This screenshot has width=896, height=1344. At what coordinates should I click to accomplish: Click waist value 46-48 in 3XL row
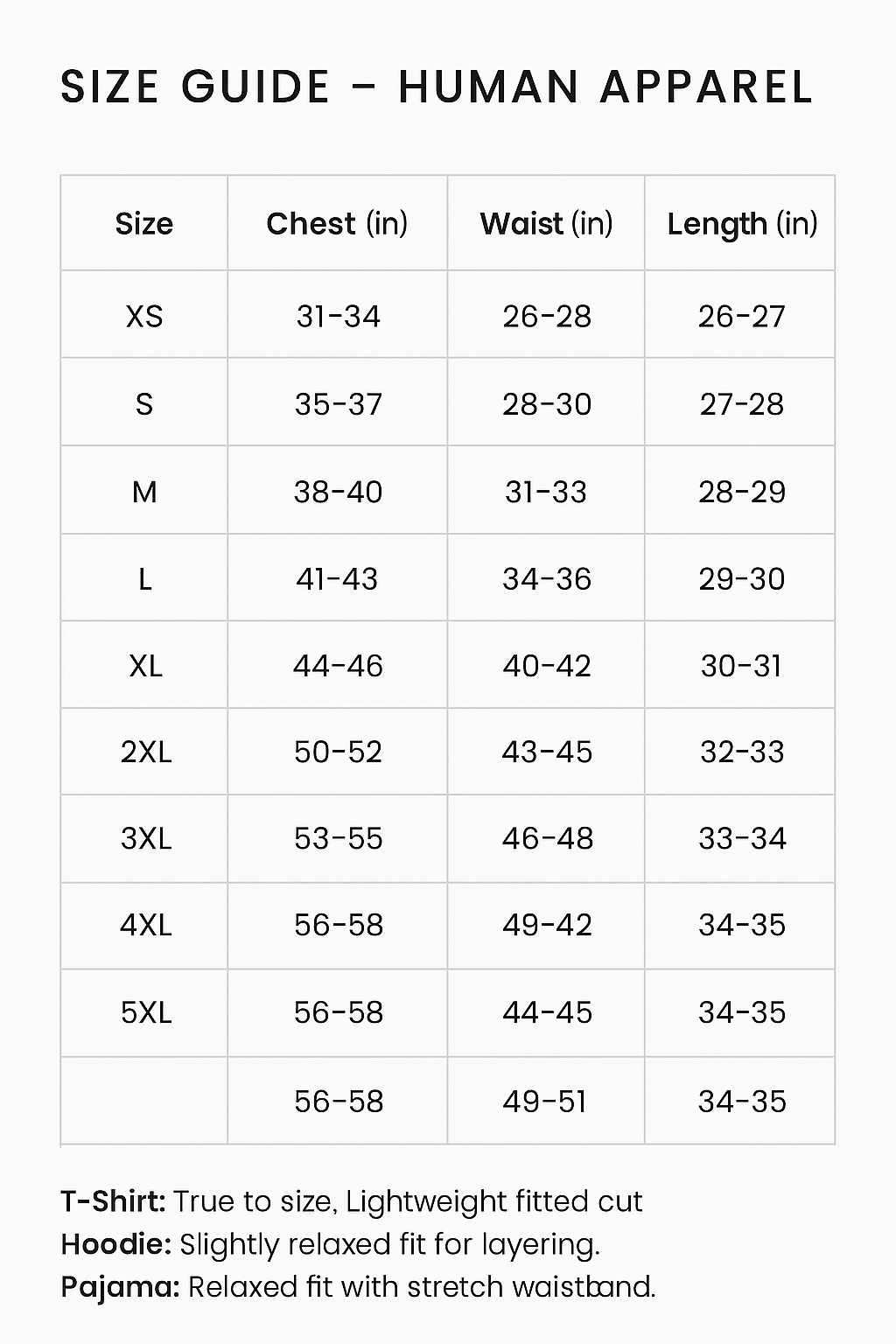tap(548, 838)
